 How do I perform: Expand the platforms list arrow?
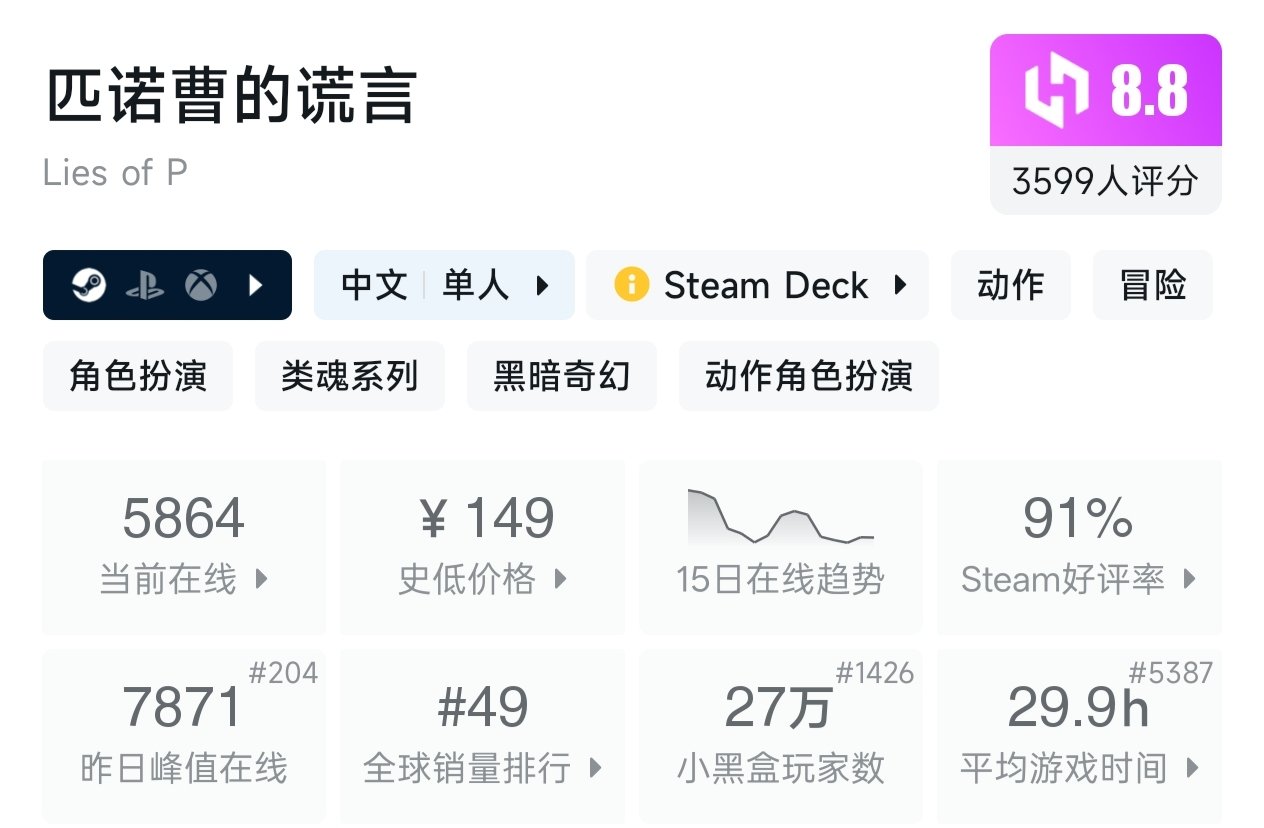(256, 286)
